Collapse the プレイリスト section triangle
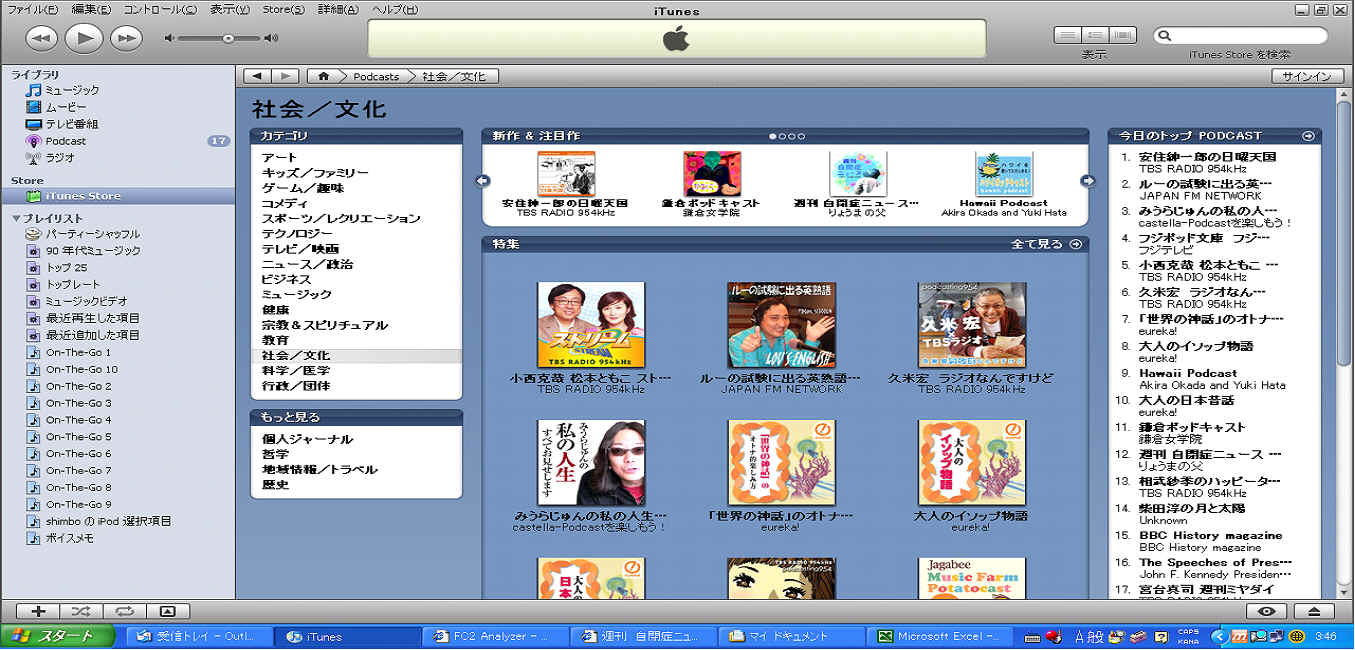This screenshot has width=1355, height=650. tap(16, 218)
